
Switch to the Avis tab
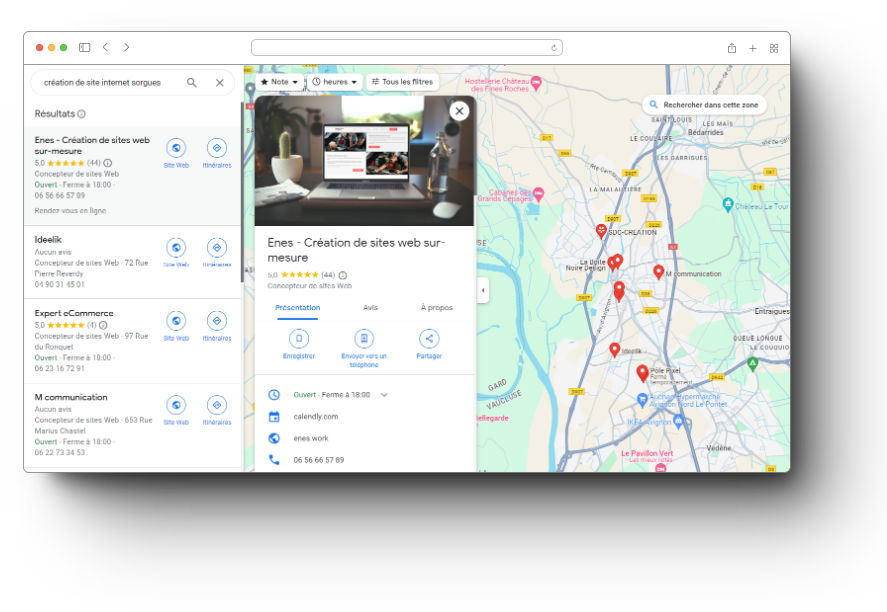371,308
